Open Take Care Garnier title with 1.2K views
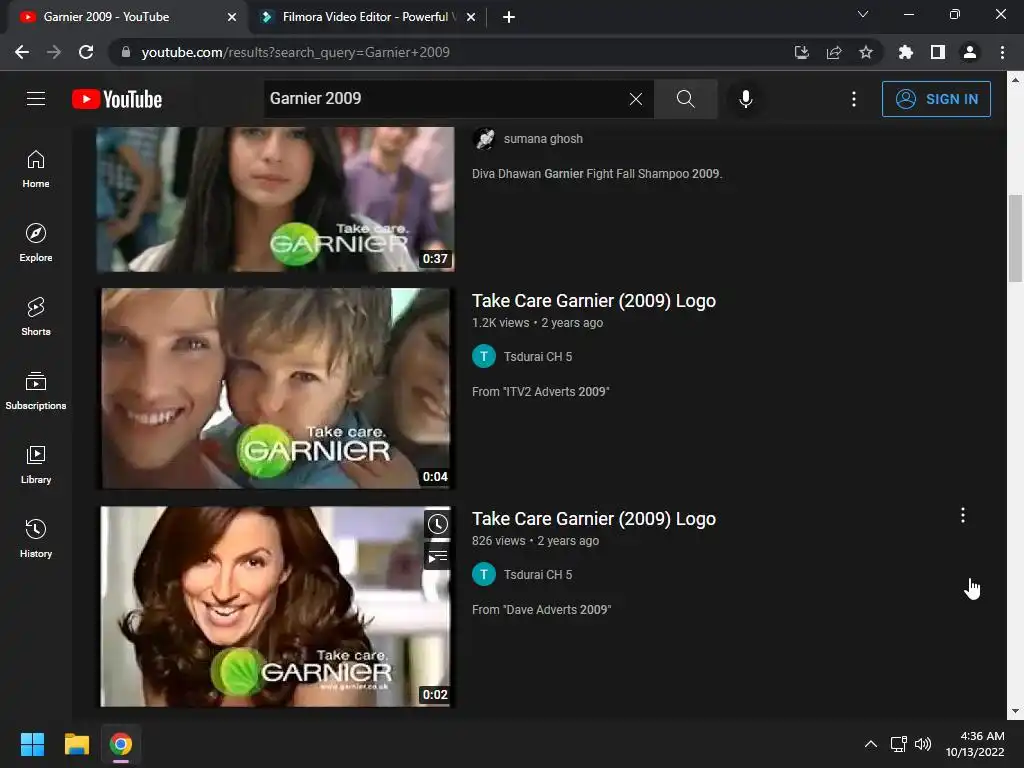 pyautogui.click(x=594, y=300)
